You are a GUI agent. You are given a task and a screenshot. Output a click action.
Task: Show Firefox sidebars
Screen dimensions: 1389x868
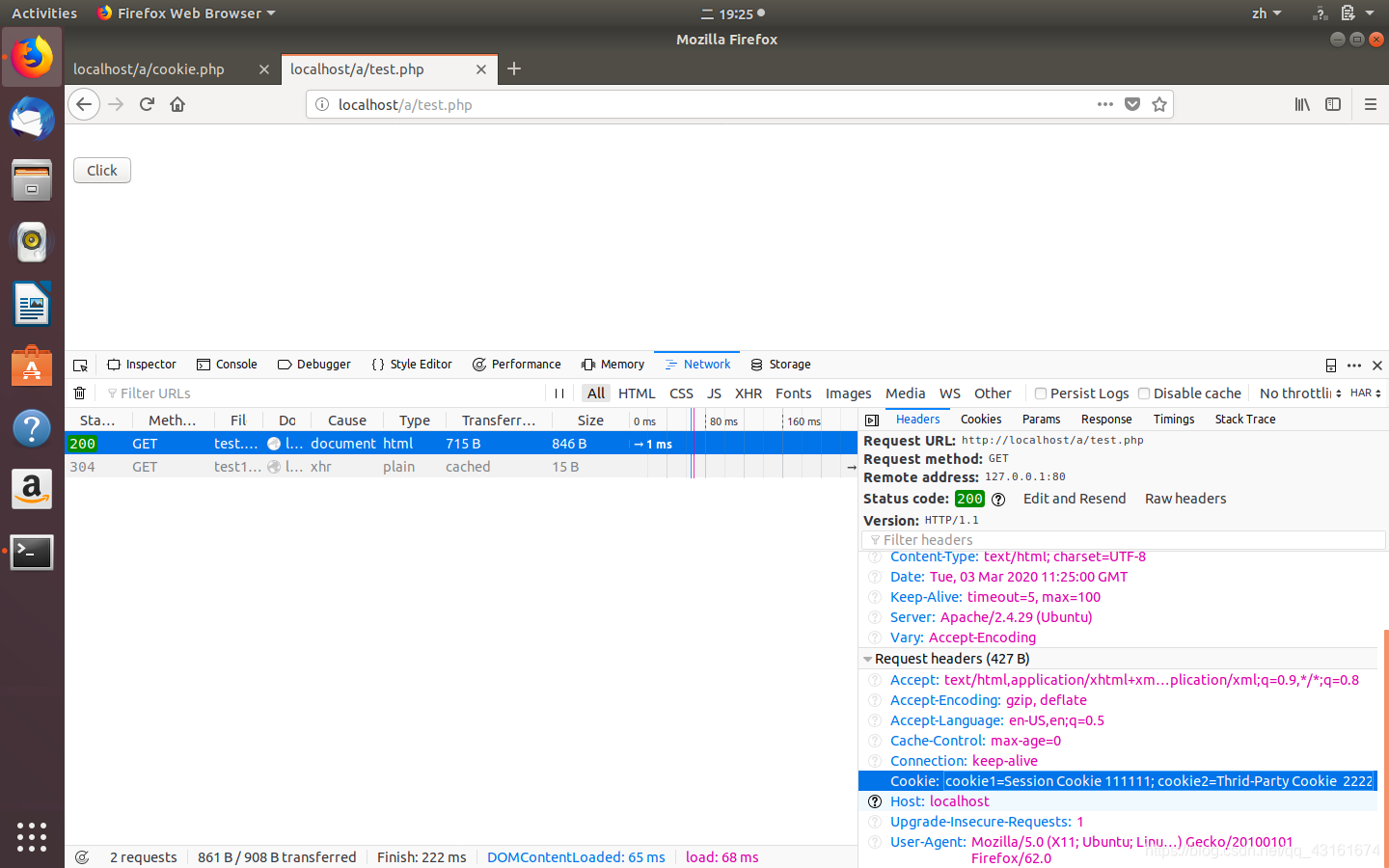tap(1333, 104)
